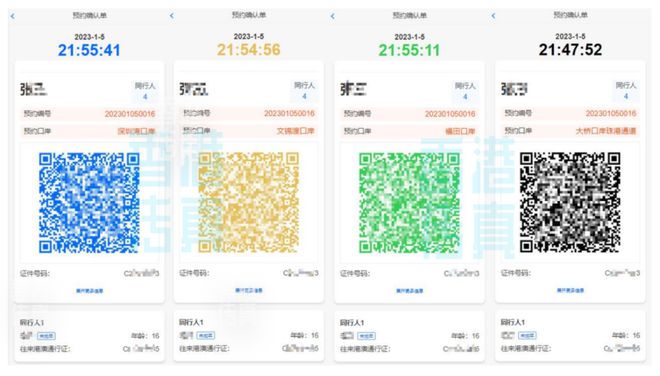
Task: Open the blue link below the yellow QR code
Action: [x=249, y=290]
